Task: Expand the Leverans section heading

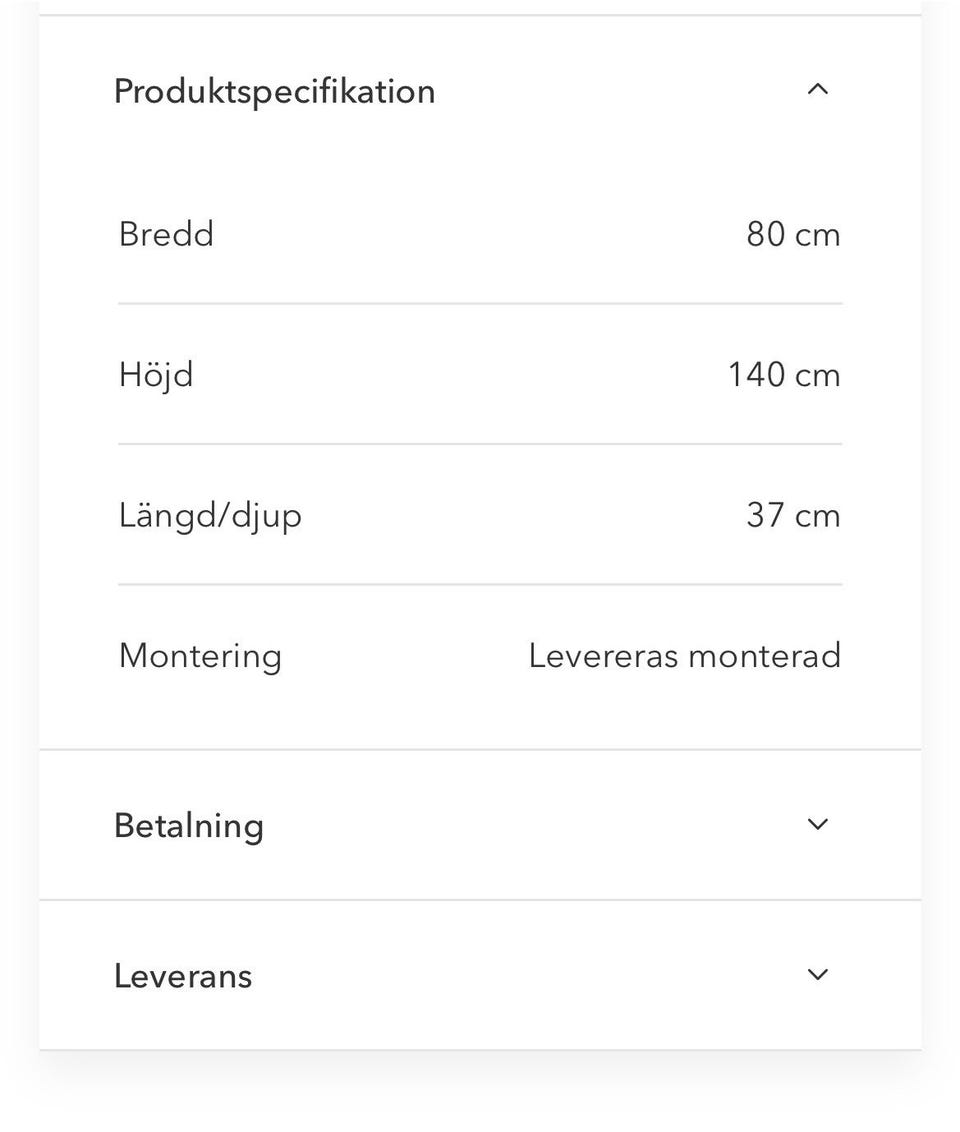Action: pyautogui.click(x=183, y=976)
